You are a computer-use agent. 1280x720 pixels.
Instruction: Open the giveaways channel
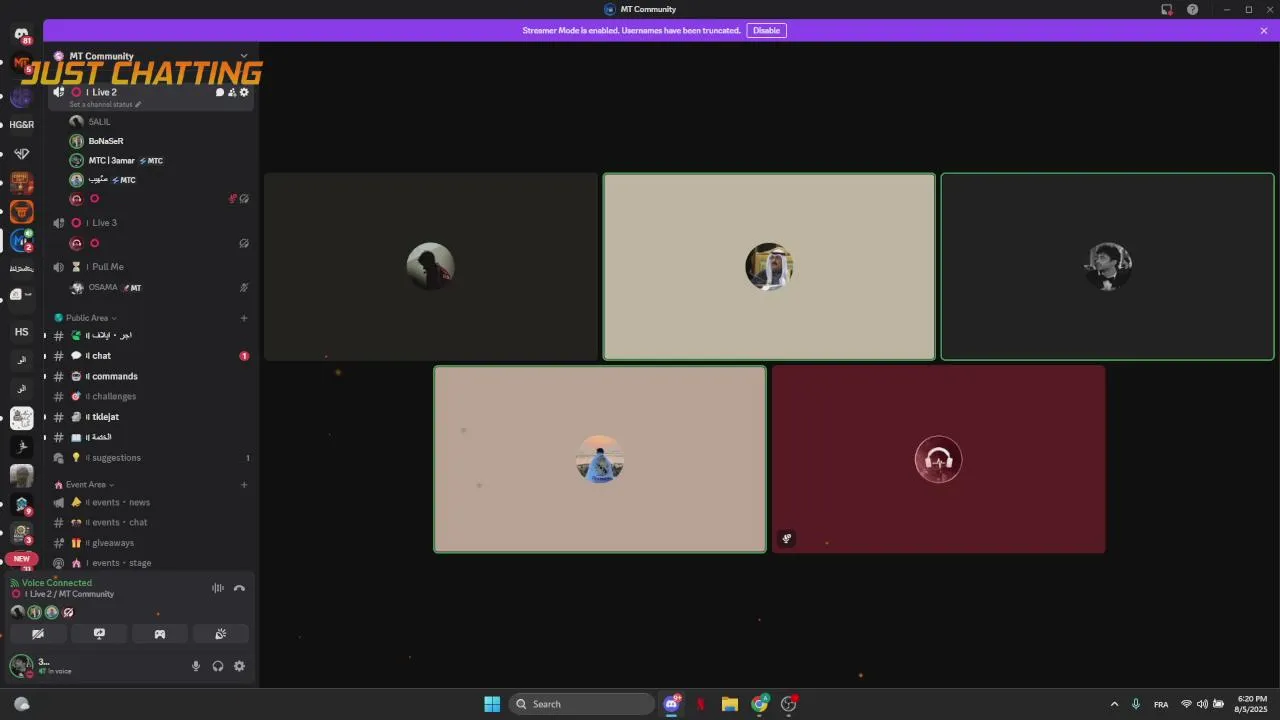150,543
